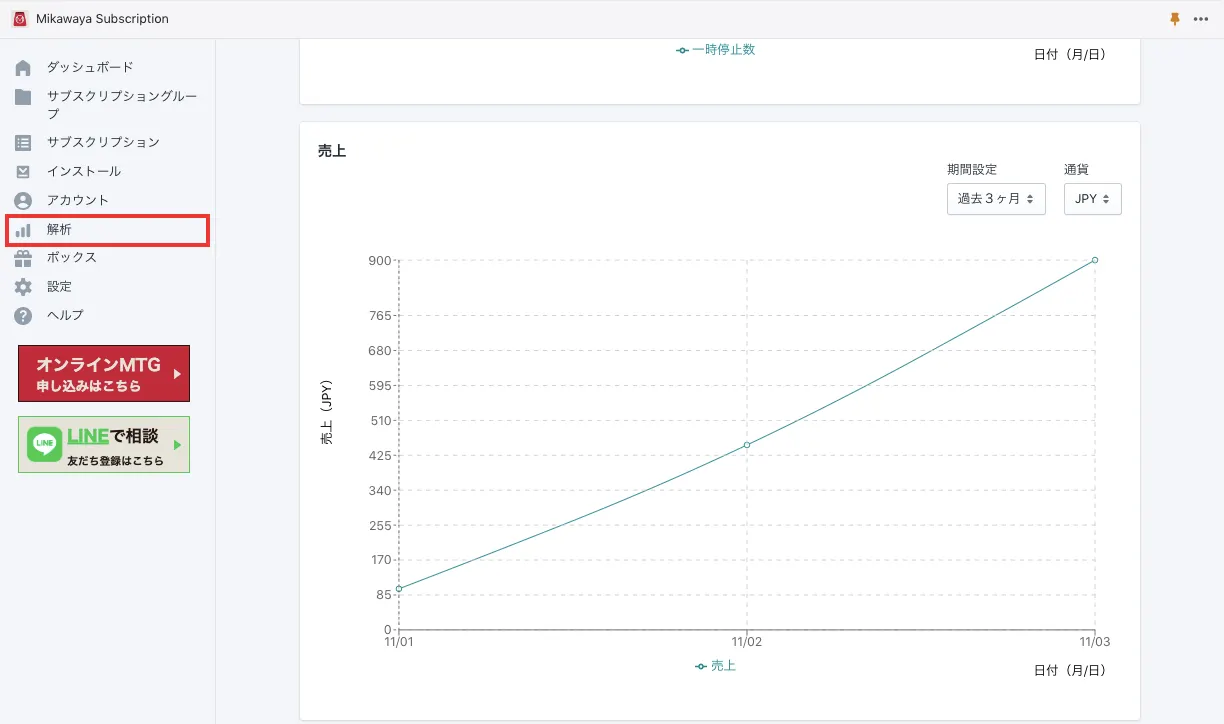Click the 11/02 x-axis date label
The image size is (1224, 724).
click(747, 642)
